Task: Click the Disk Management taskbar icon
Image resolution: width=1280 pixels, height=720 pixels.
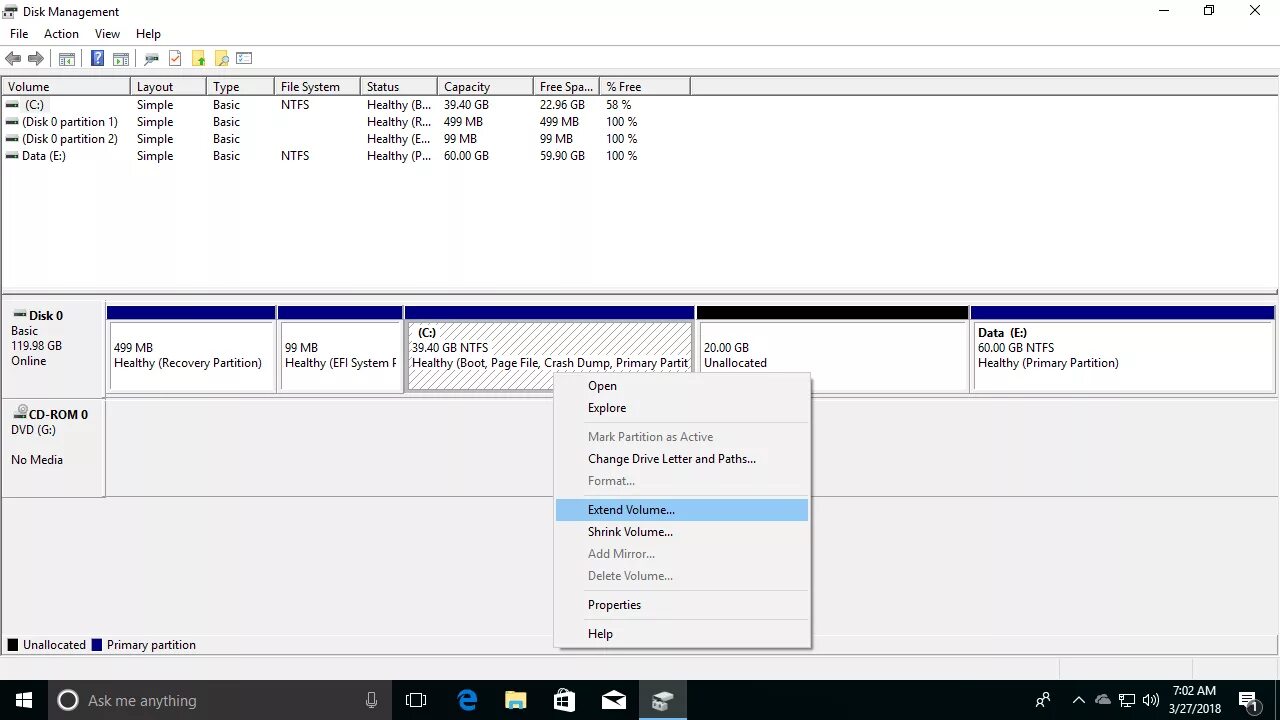Action: (662, 700)
